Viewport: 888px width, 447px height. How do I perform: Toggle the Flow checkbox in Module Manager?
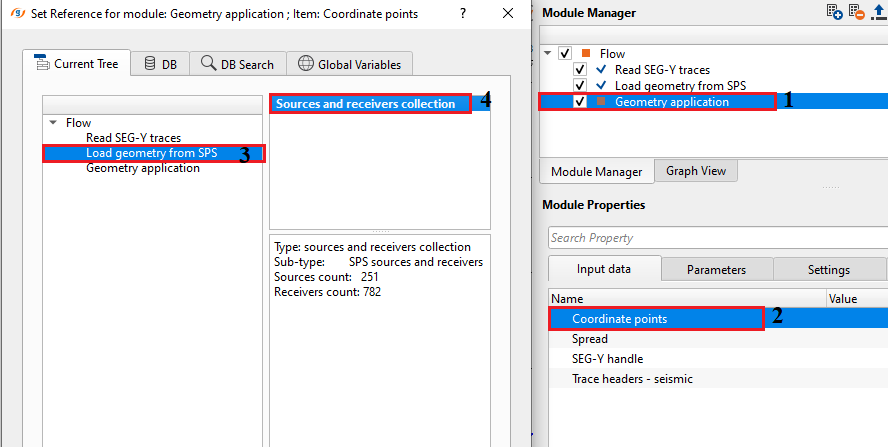point(565,54)
